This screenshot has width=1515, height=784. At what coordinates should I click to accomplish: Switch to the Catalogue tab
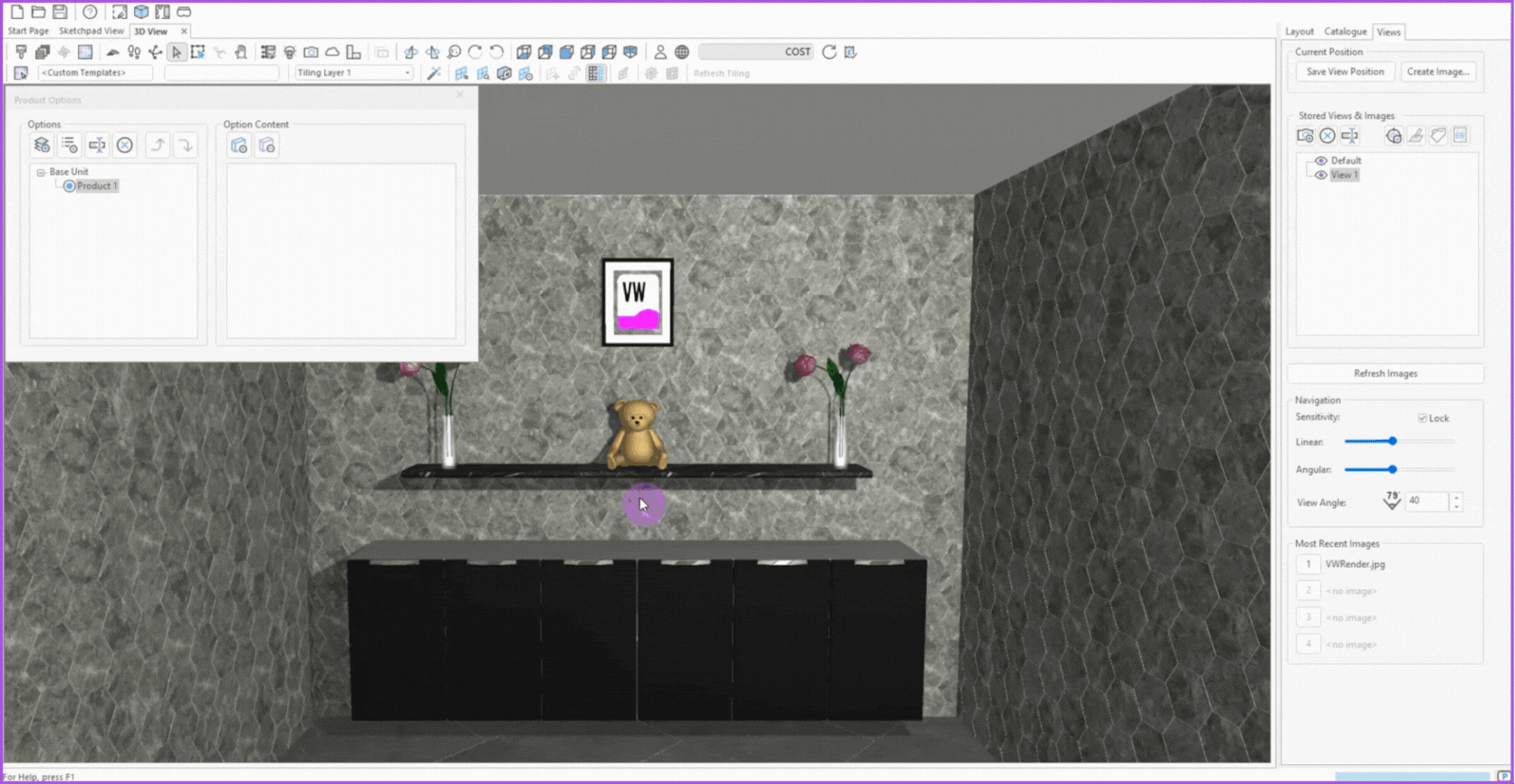pos(1345,32)
